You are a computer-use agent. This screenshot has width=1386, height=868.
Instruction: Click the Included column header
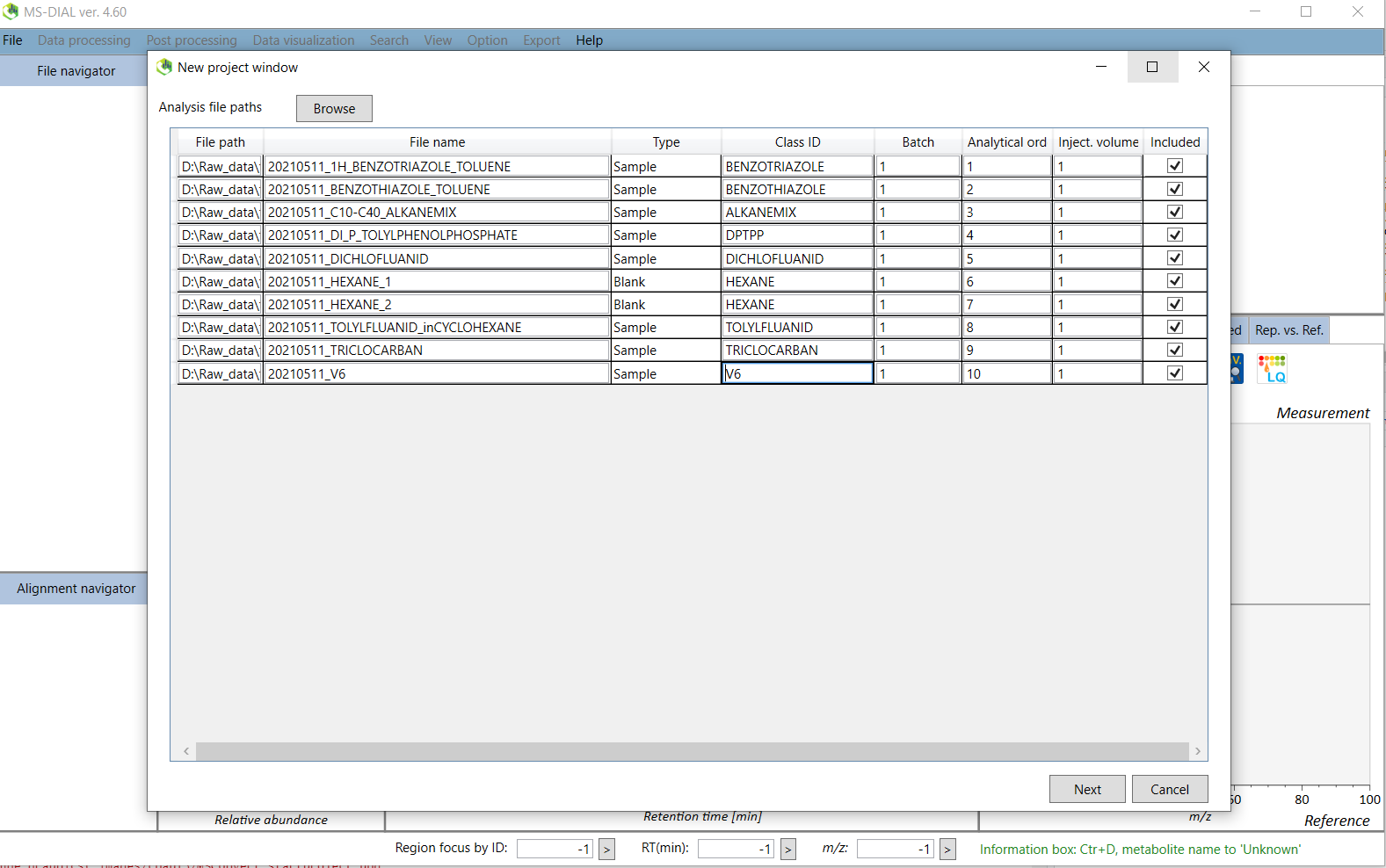(x=1175, y=141)
